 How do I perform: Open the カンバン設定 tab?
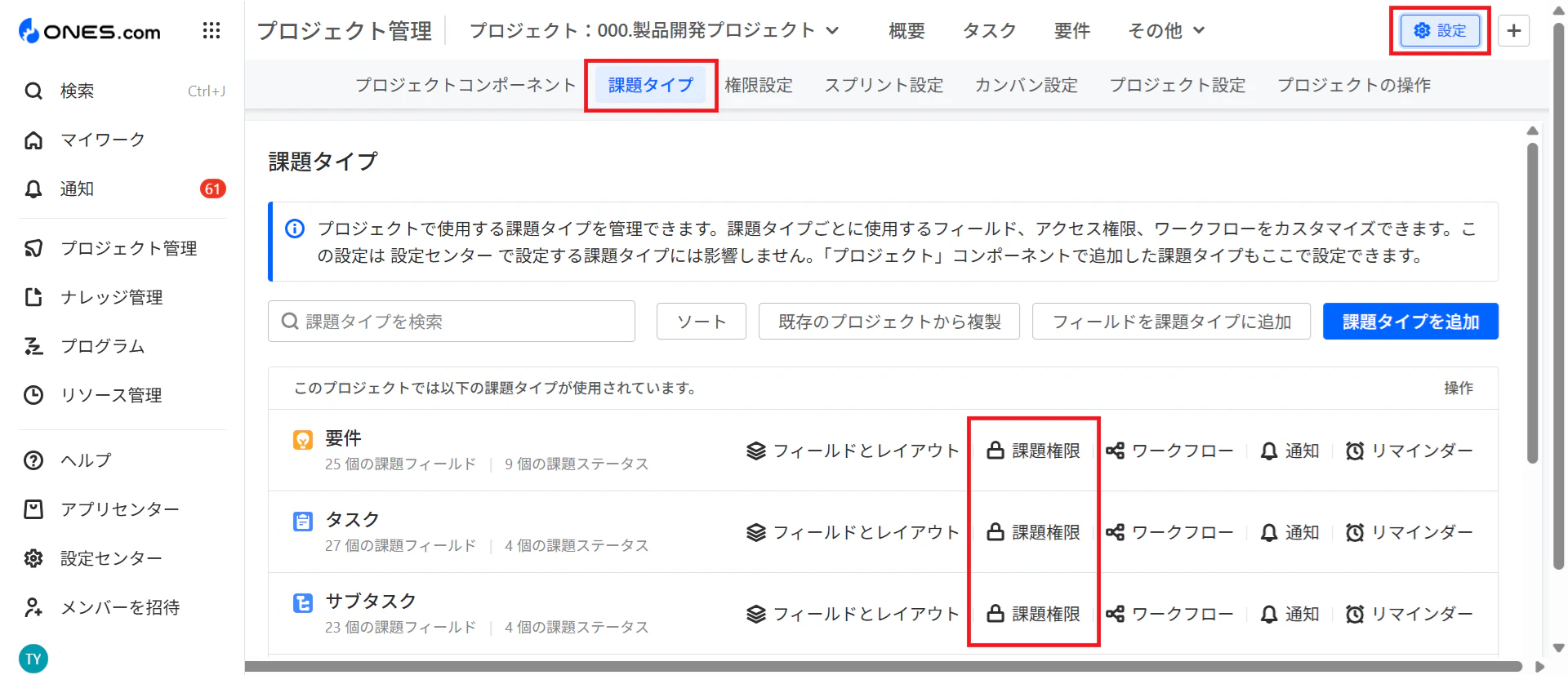point(1027,85)
